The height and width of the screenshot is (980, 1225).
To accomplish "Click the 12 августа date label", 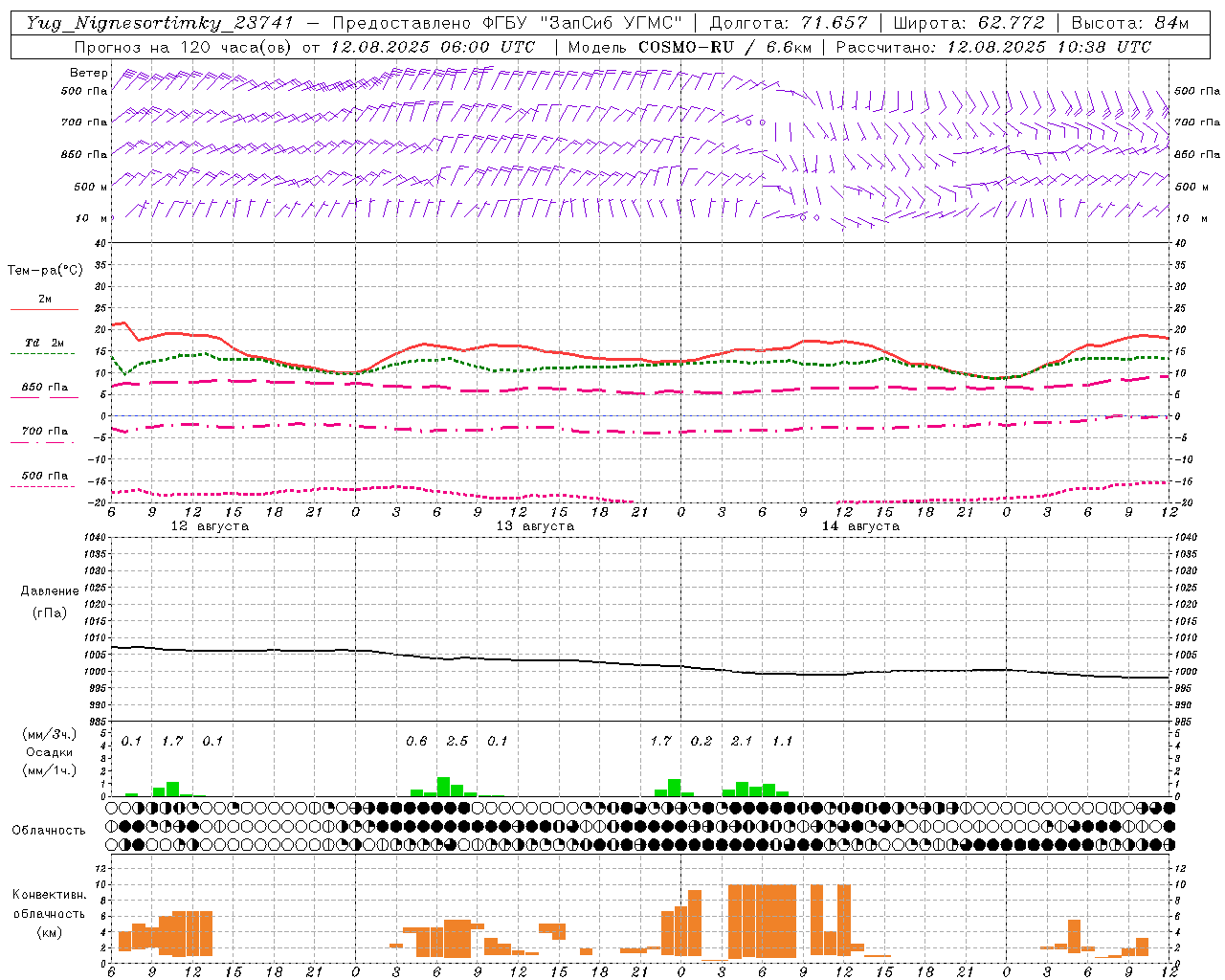I will (210, 526).
